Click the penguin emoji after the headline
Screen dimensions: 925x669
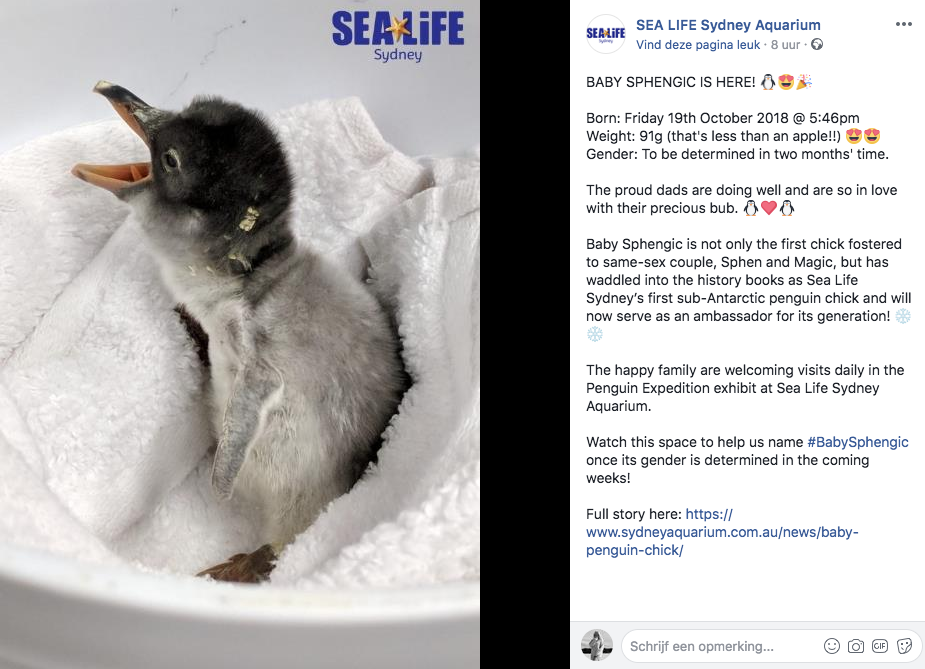point(767,81)
